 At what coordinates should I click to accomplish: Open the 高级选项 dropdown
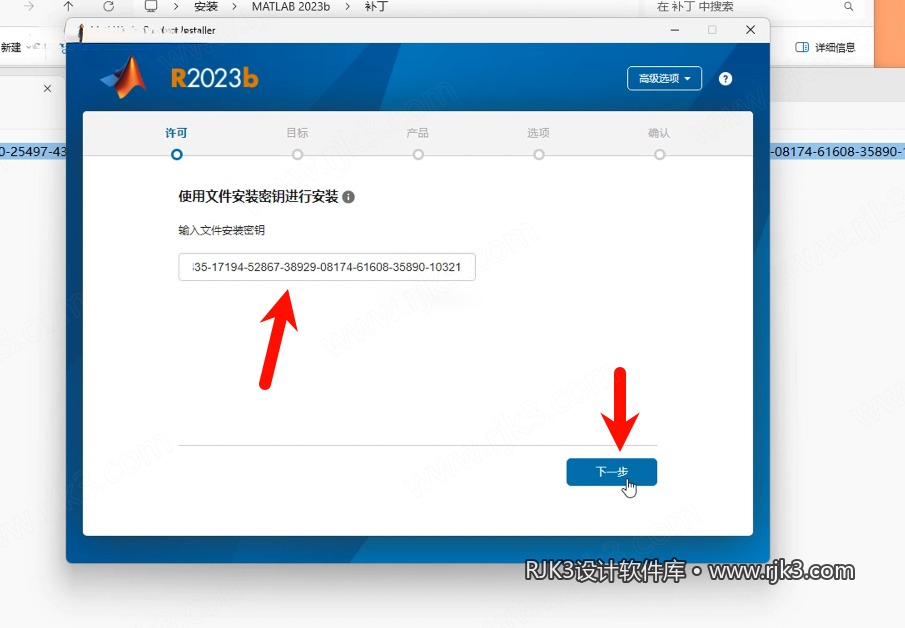click(664, 78)
